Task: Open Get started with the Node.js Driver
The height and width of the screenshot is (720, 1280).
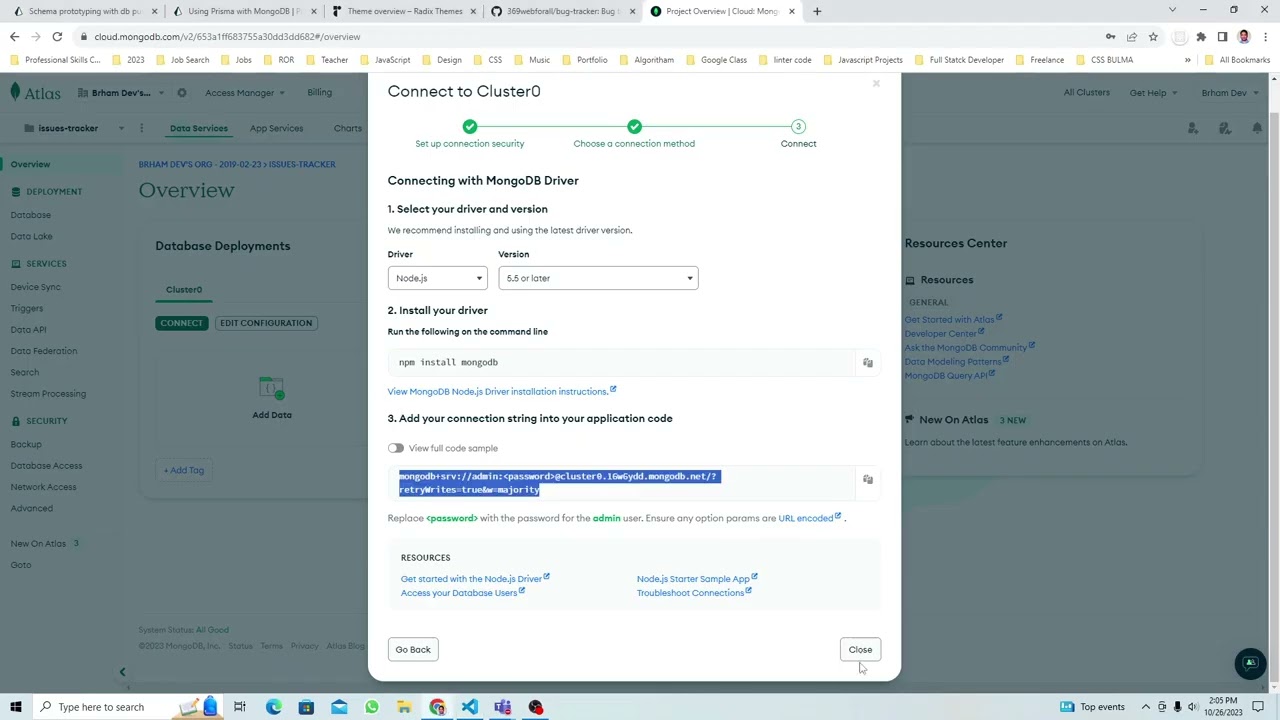Action: click(475, 579)
